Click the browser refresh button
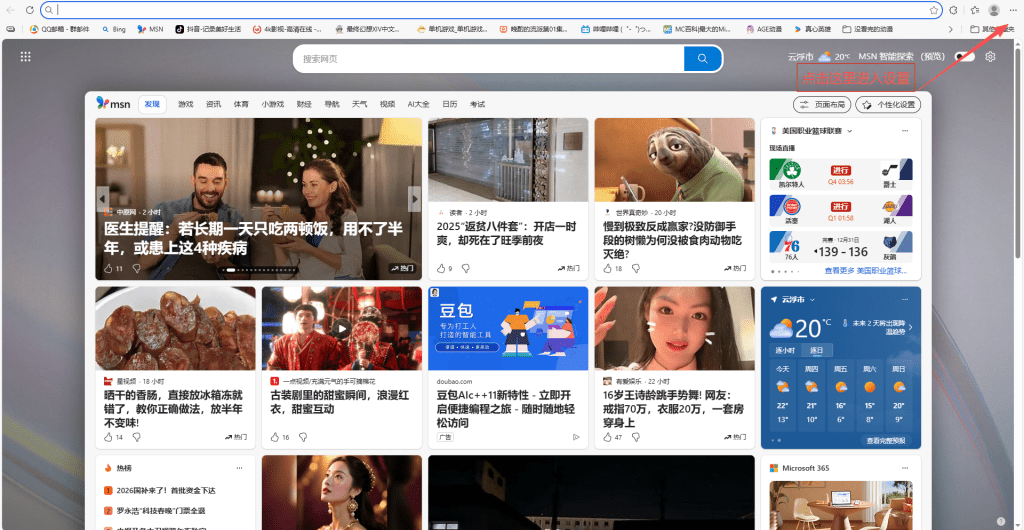1024x530 pixels. coord(30,9)
